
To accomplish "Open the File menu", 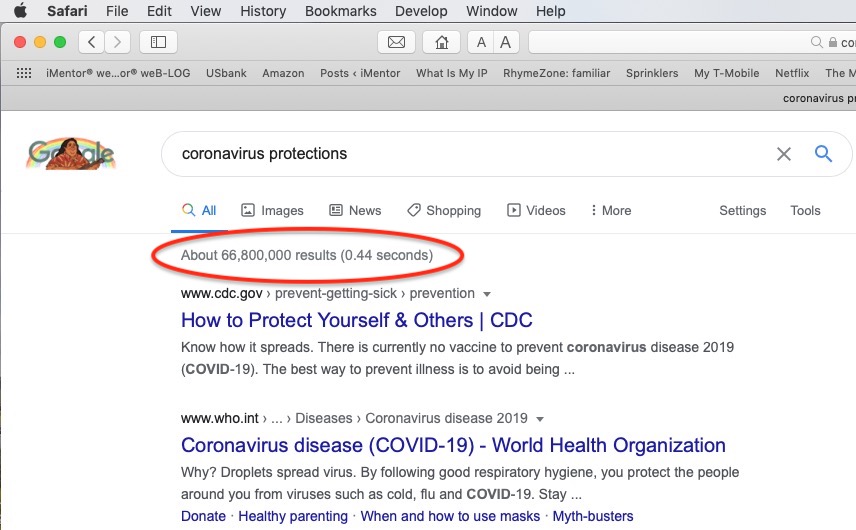I will pos(117,11).
